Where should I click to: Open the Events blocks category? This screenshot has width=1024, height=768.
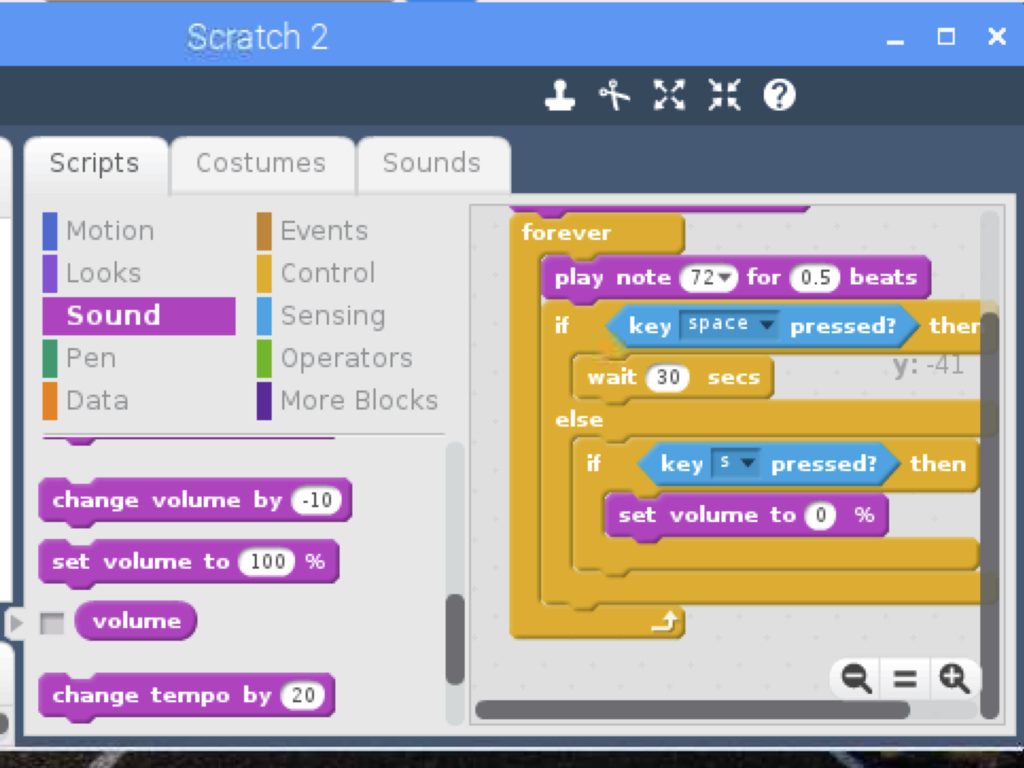pyautogui.click(x=313, y=231)
